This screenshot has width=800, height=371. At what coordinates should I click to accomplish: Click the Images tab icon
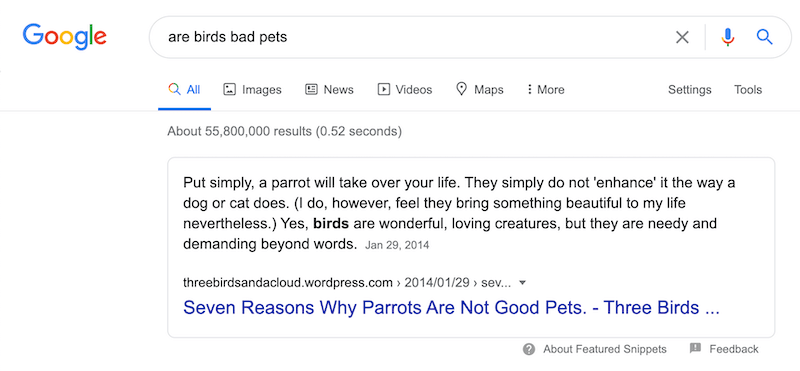coord(230,89)
